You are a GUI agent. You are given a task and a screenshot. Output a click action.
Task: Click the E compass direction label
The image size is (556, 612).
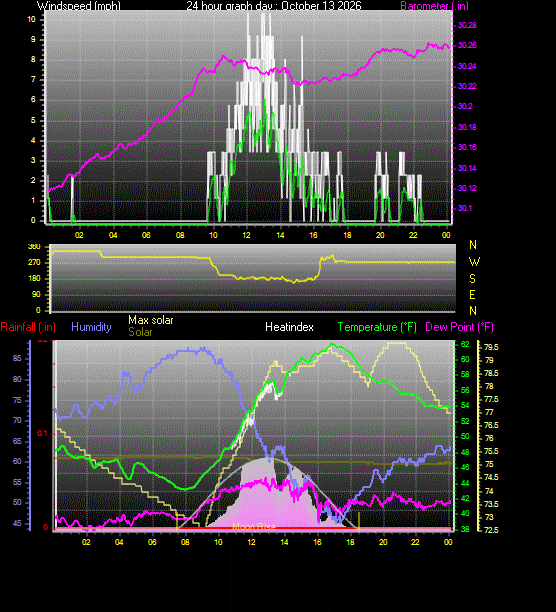pos(473,295)
